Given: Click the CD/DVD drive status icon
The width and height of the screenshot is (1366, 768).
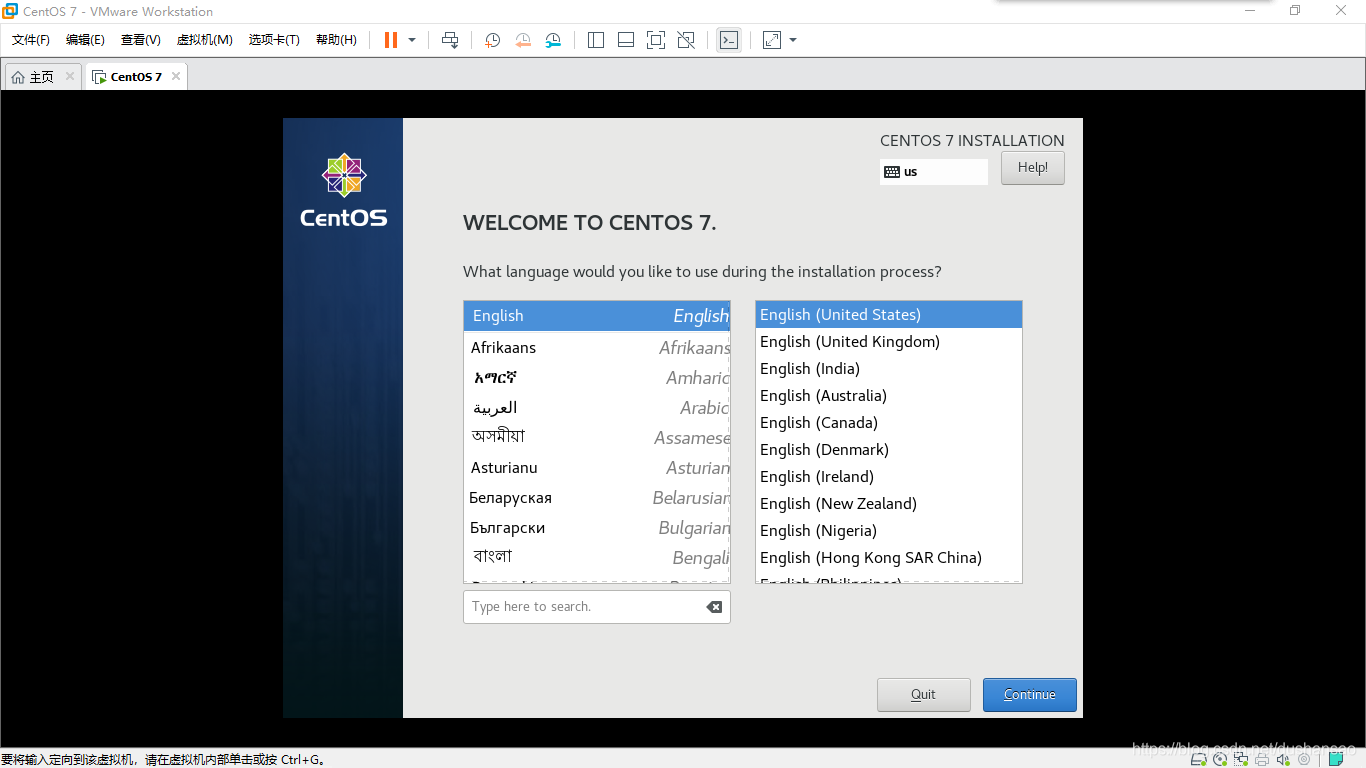Looking at the screenshot, I should [x=1220, y=759].
